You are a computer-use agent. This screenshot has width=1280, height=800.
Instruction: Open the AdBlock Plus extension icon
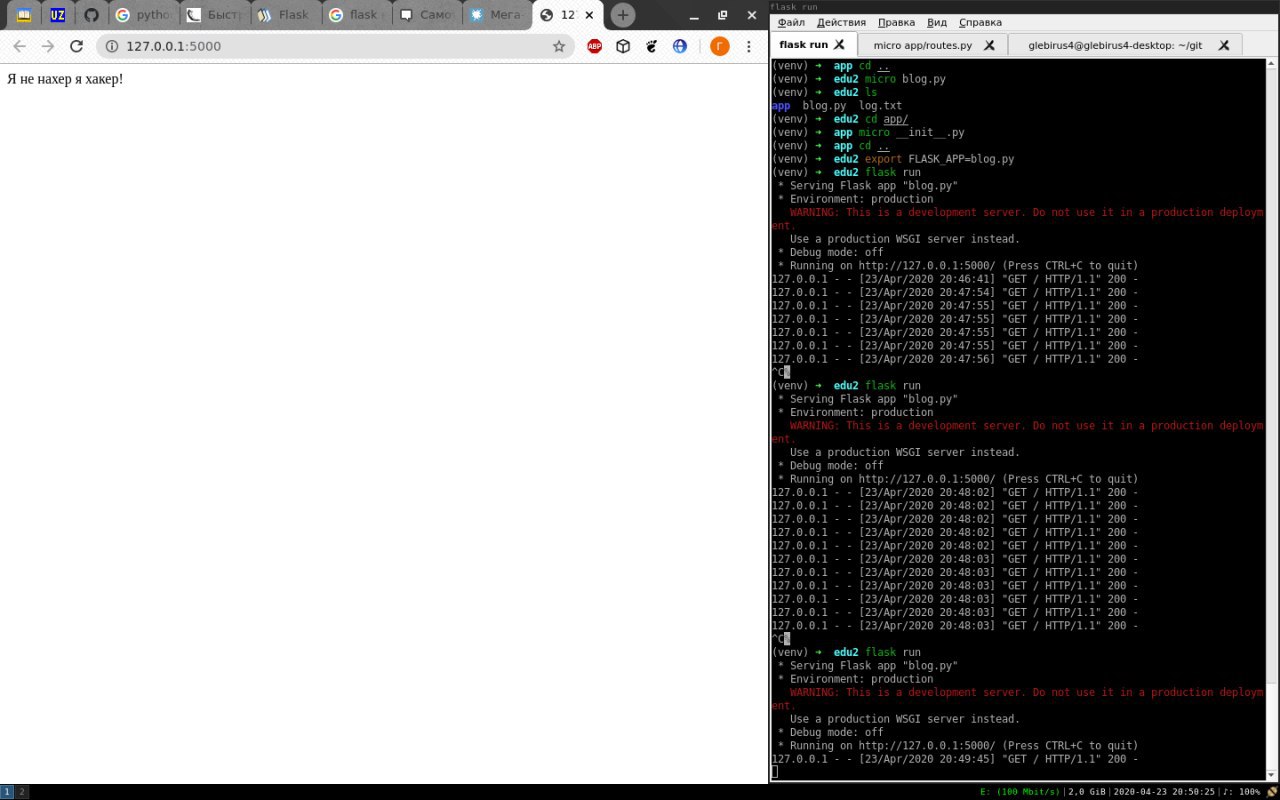[594, 46]
